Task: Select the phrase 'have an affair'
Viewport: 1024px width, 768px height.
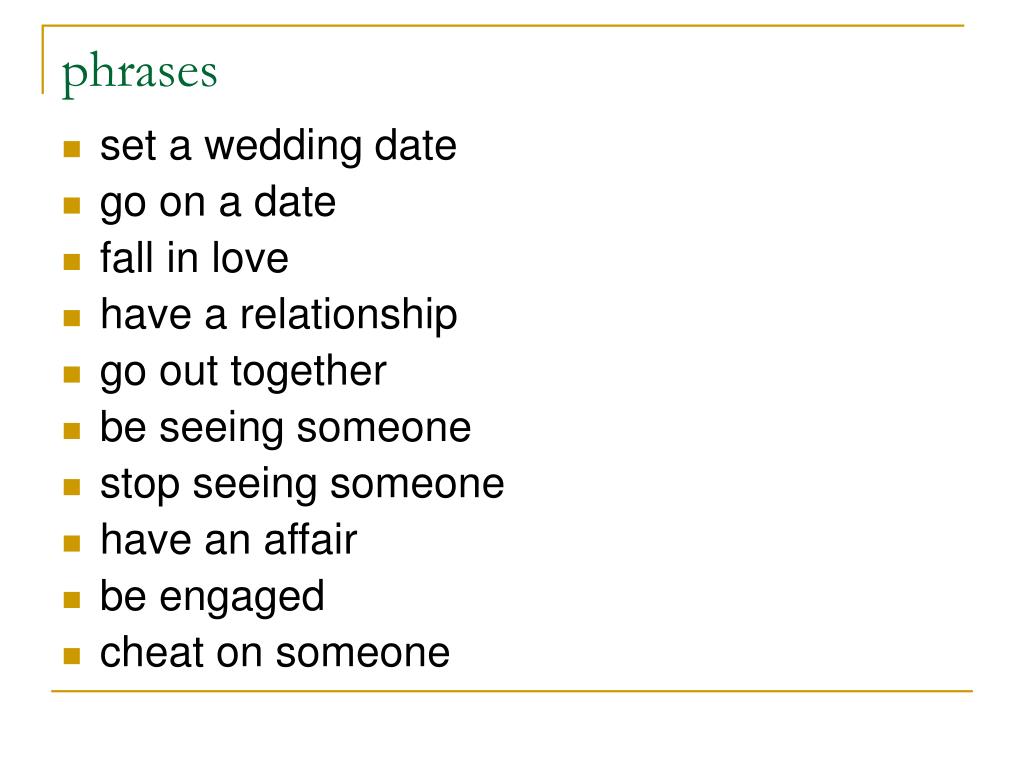Action: [x=229, y=540]
